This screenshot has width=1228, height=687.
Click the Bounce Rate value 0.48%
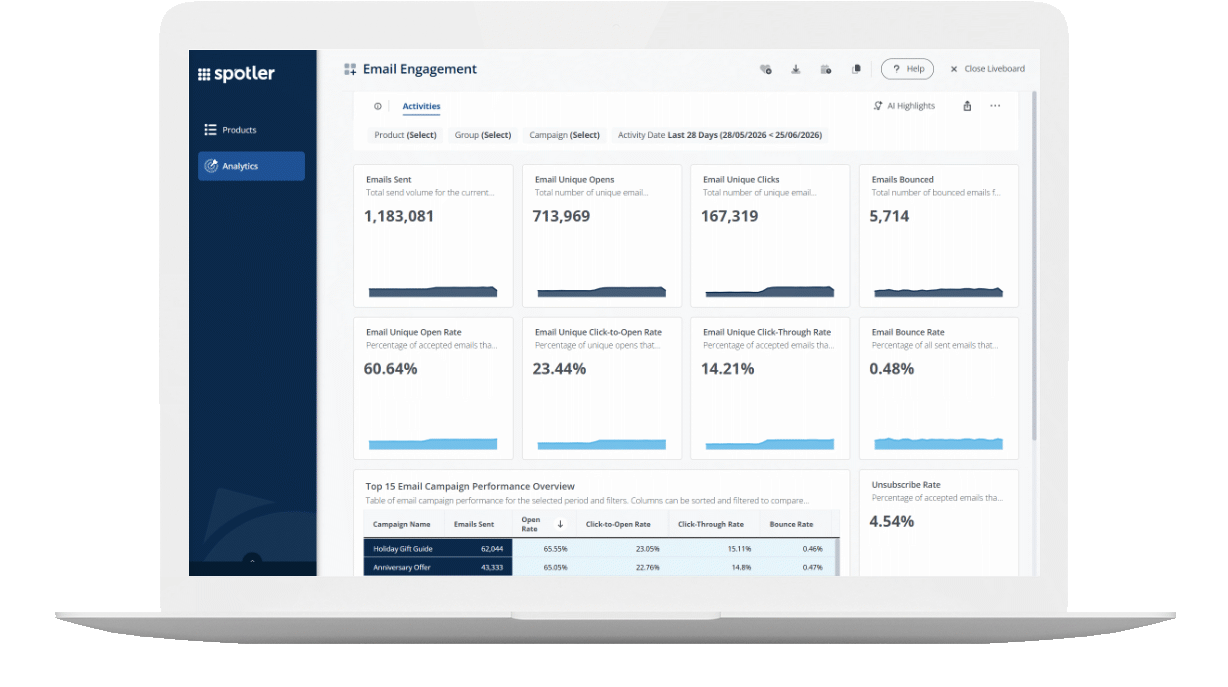(892, 369)
